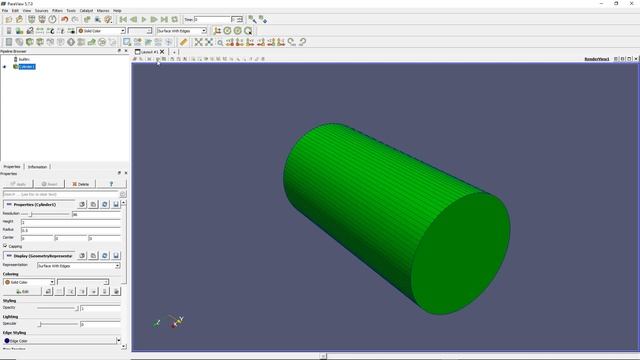Open the Edge Color dropdown arrow
The width and height of the screenshot is (640, 360).
(x=118, y=340)
